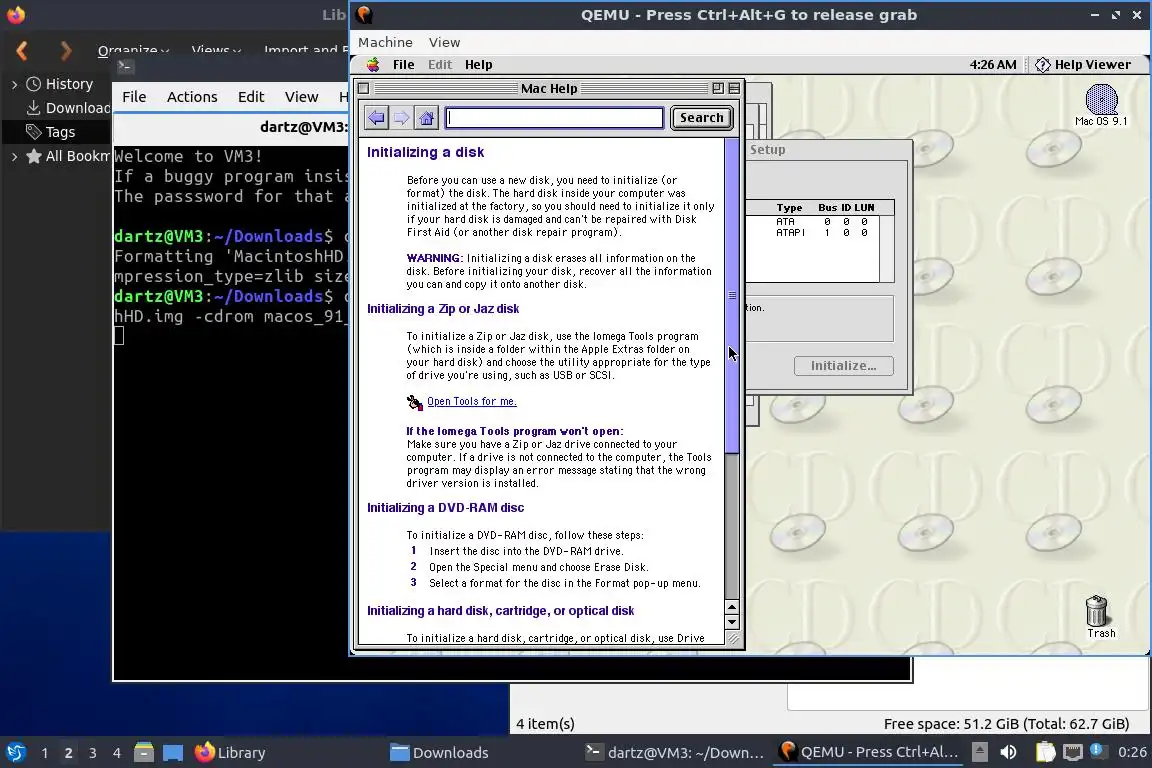The image size is (1152, 768).
Task: Click 'Initializing a hard disk, cartridge, or optical disk' heading
Action: [500, 611]
